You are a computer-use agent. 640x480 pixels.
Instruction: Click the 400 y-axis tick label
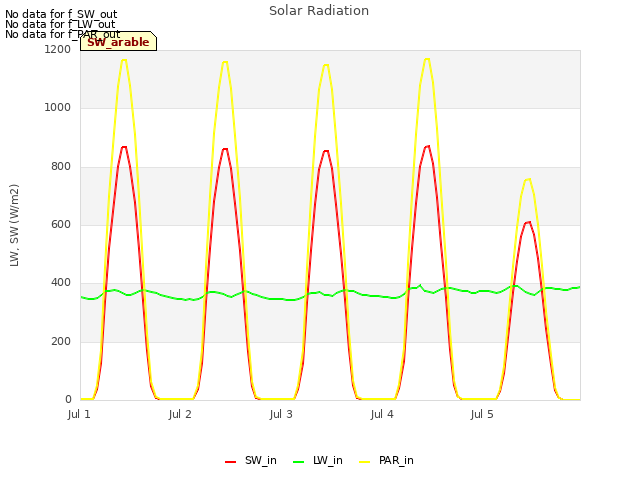point(61,283)
